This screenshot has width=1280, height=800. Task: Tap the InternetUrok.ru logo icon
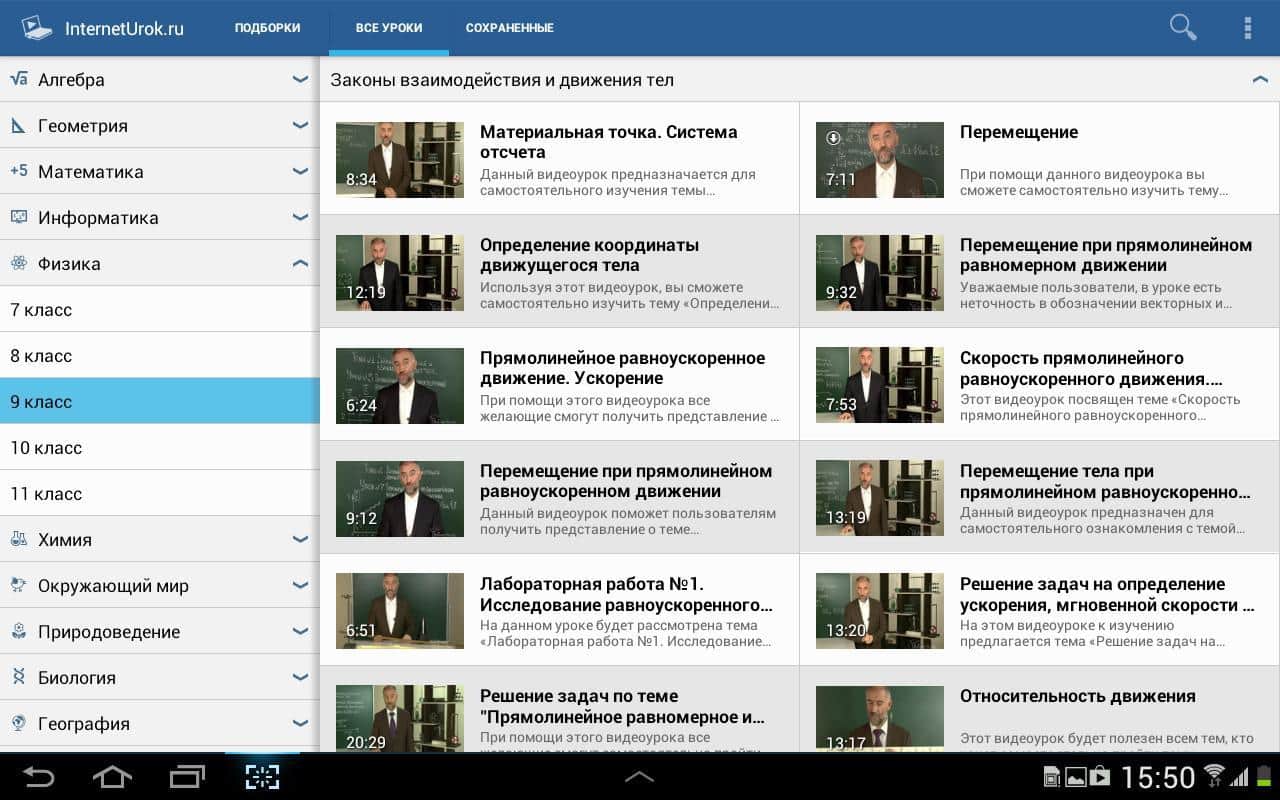point(37,28)
